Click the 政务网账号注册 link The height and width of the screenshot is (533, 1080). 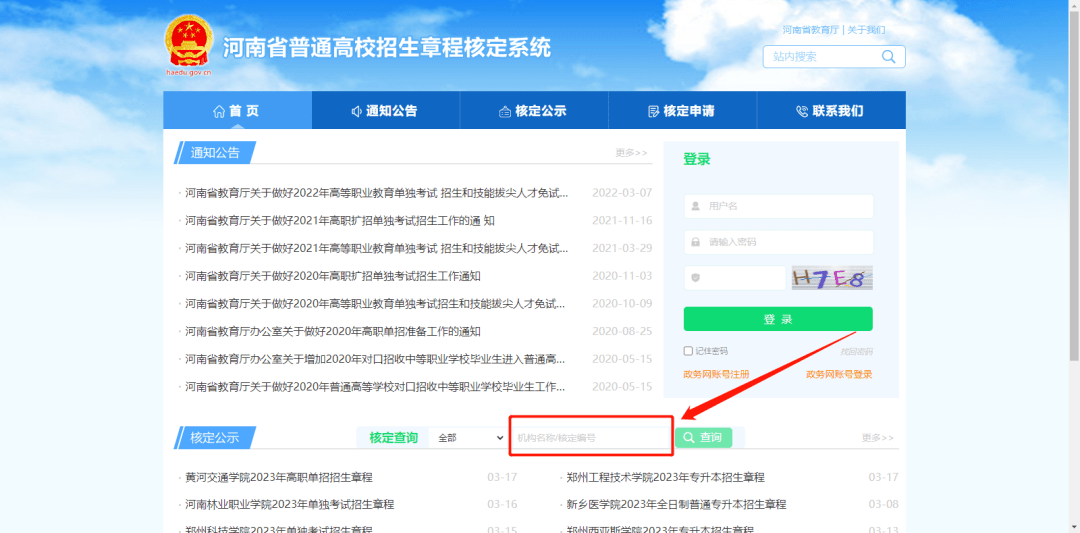pyautogui.click(x=716, y=375)
